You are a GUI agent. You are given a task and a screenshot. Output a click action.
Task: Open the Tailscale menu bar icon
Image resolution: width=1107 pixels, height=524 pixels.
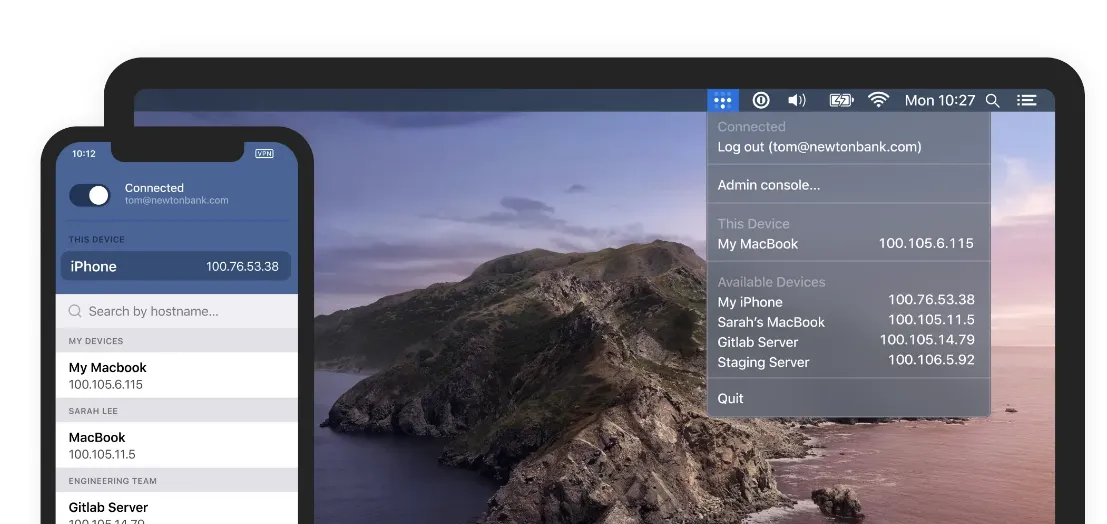coord(722,100)
